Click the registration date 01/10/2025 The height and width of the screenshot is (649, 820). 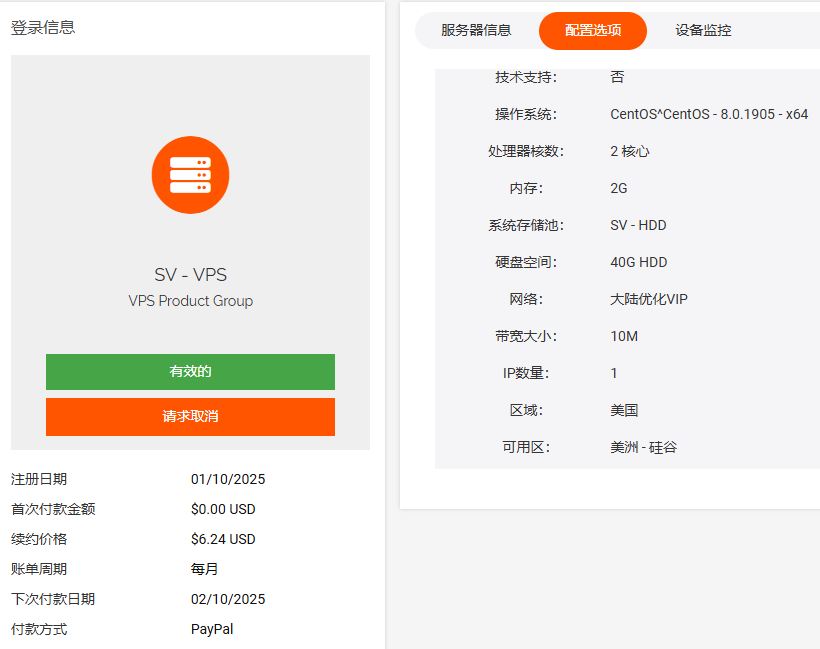coord(228,479)
